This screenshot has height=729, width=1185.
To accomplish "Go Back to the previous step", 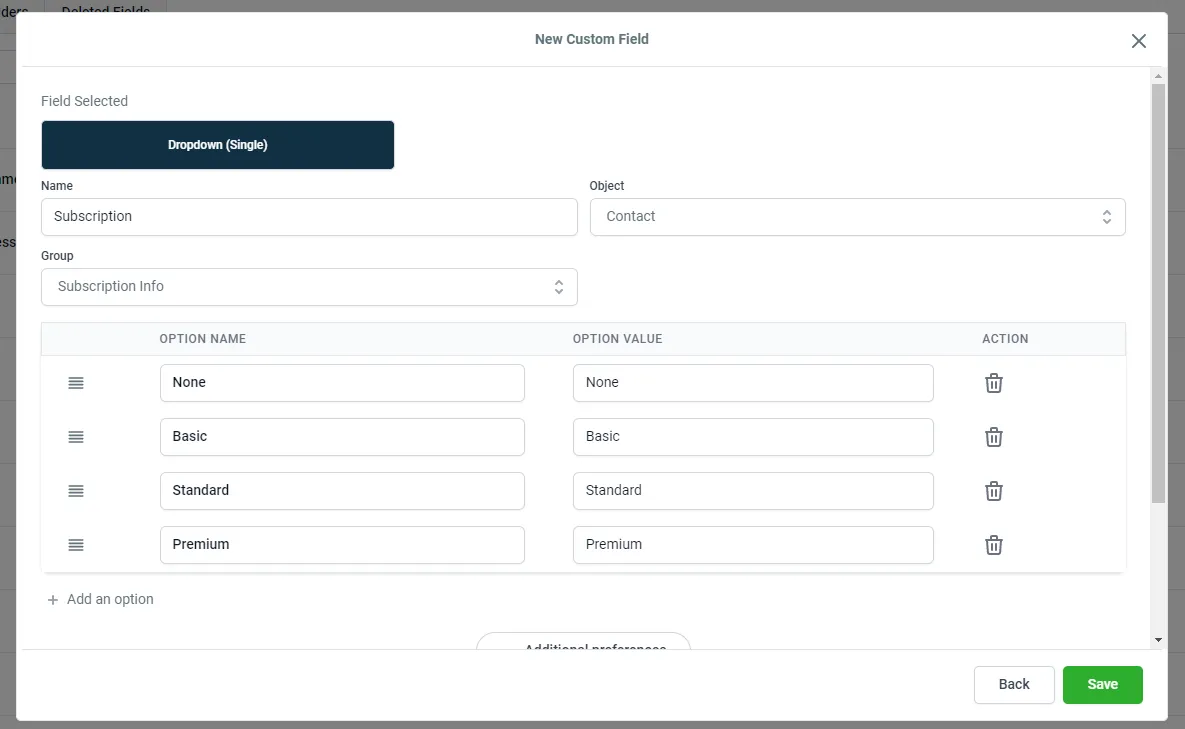I will 1013,684.
